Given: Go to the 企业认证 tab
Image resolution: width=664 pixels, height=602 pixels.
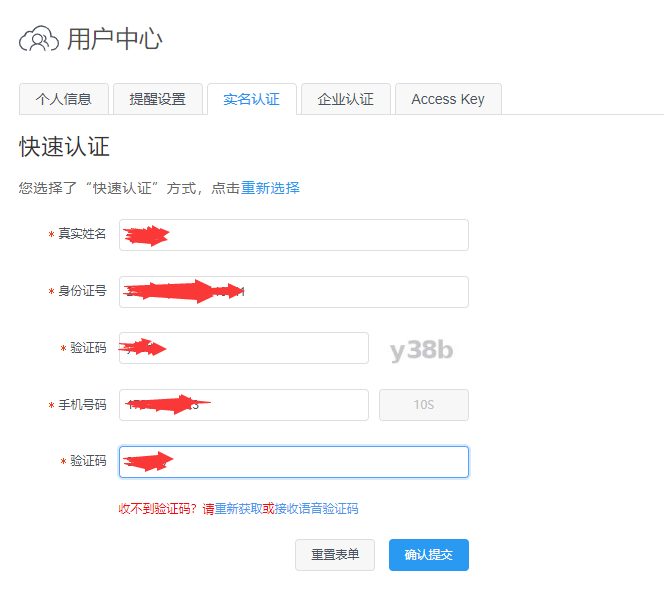Looking at the screenshot, I should point(345,99).
